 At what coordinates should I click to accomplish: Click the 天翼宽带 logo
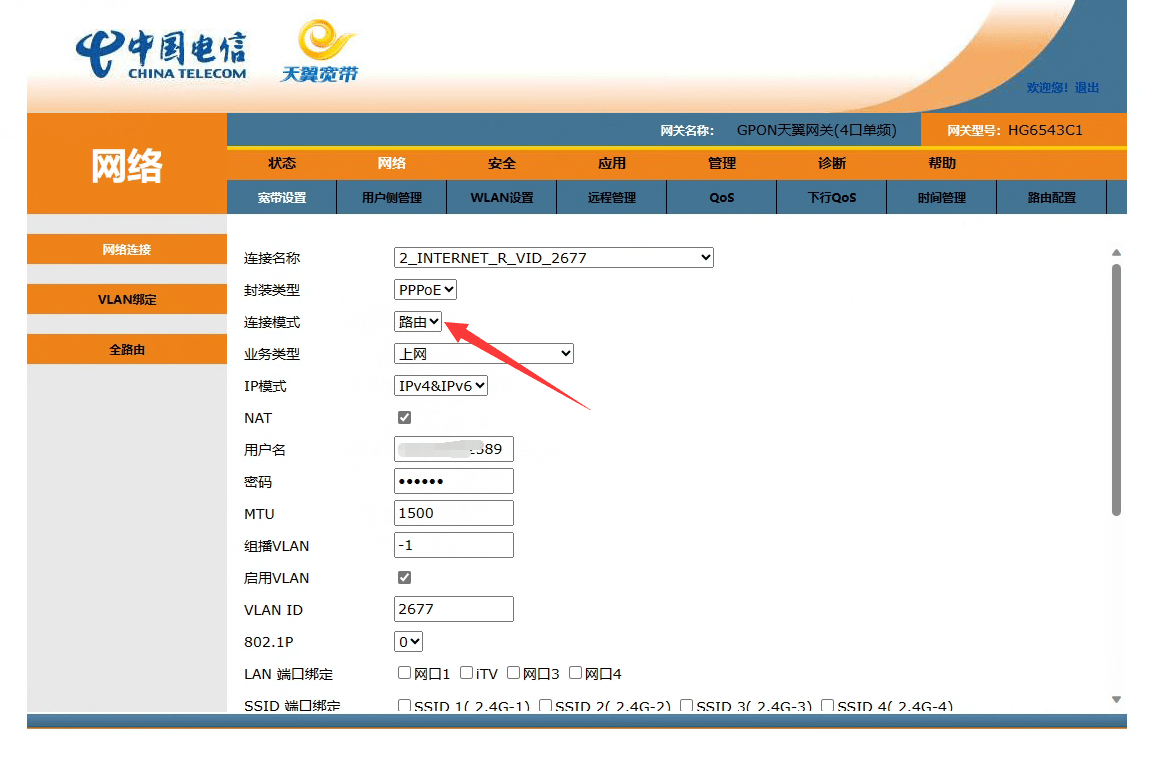coord(320,52)
